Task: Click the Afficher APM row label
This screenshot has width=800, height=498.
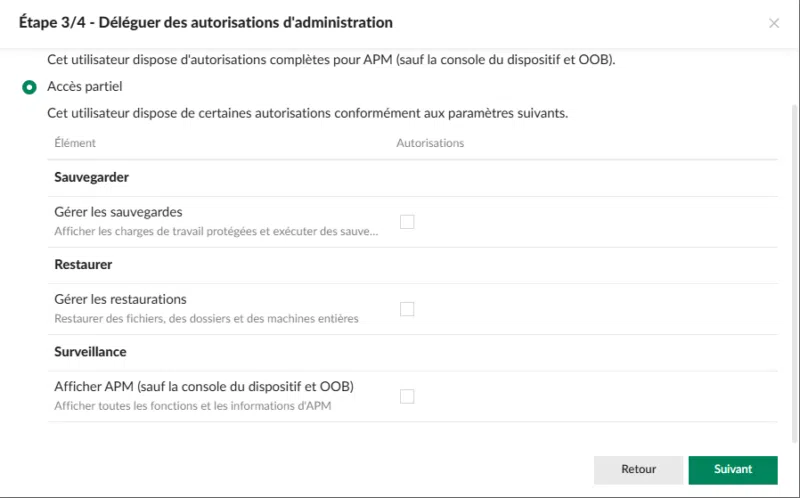Action: click(x=204, y=386)
